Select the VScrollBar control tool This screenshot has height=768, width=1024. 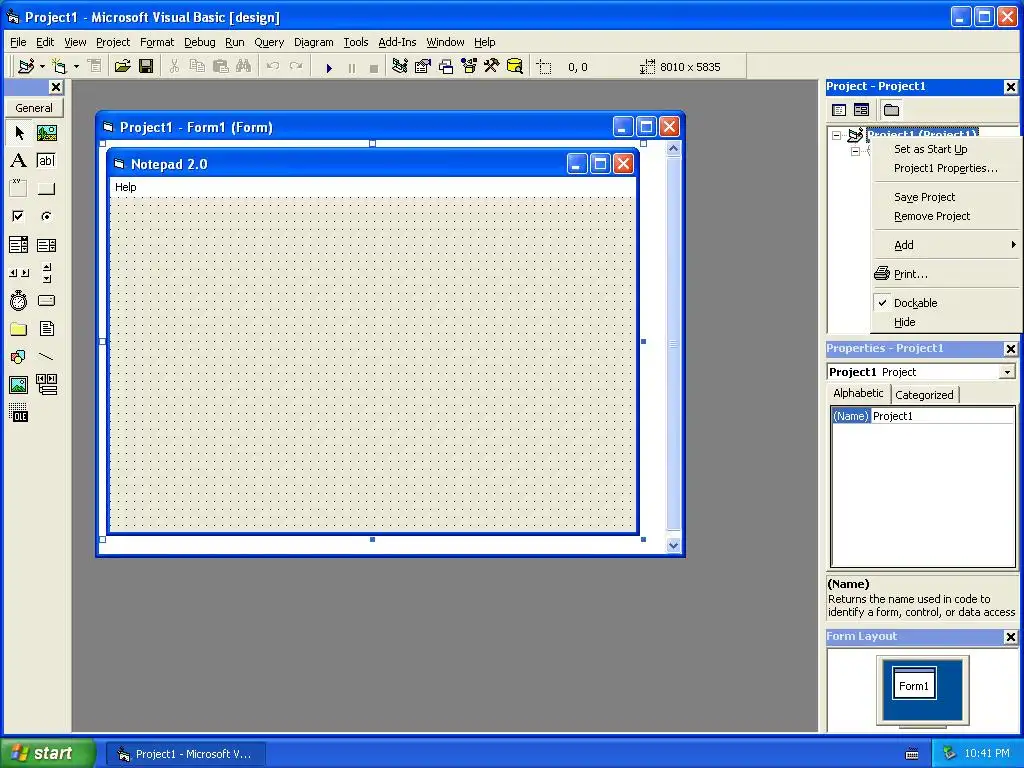[x=46, y=273]
